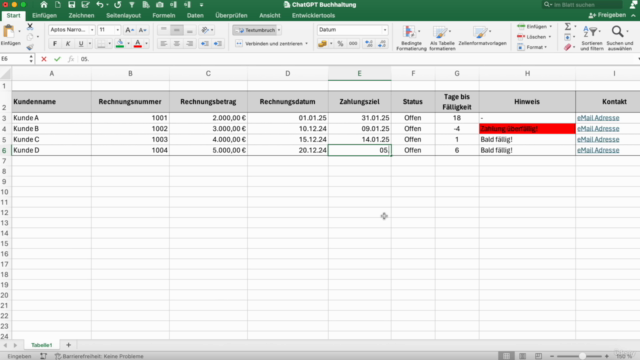Click decrease decimal places icon
This screenshot has width=640, height=360.
(382, 44)
